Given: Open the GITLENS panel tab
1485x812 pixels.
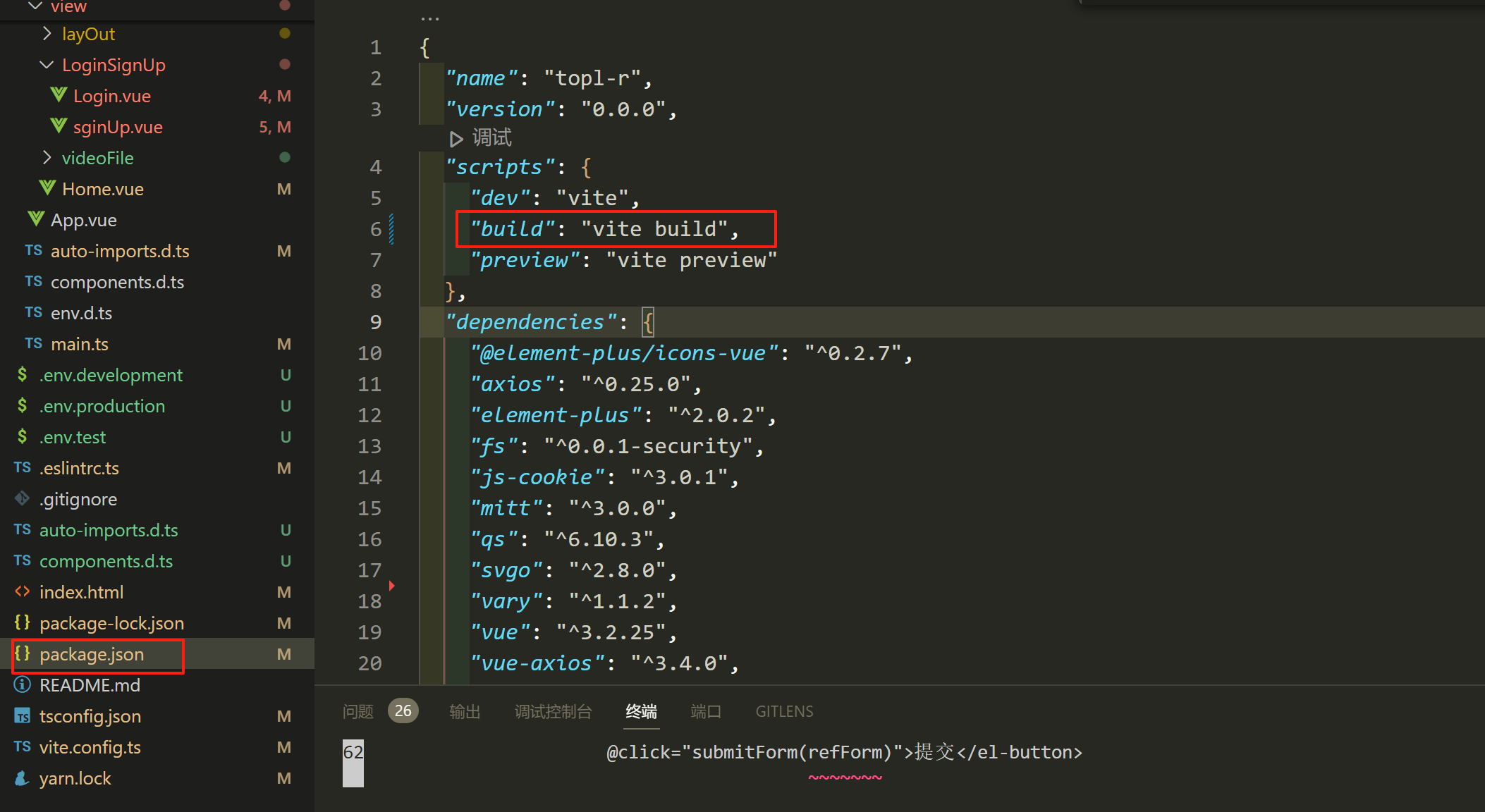Looking at the screenshot, I should (784, 711).
